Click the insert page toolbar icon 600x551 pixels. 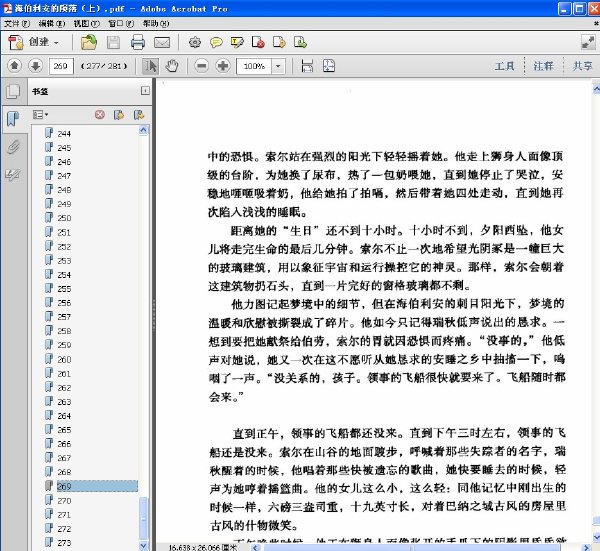coord(279,42)
